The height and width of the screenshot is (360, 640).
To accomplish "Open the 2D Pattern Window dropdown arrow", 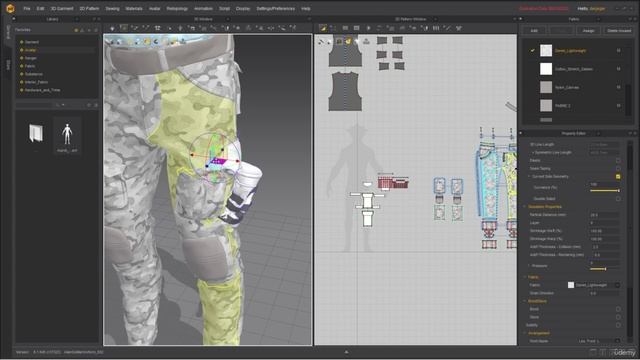I will click(435, 19).
